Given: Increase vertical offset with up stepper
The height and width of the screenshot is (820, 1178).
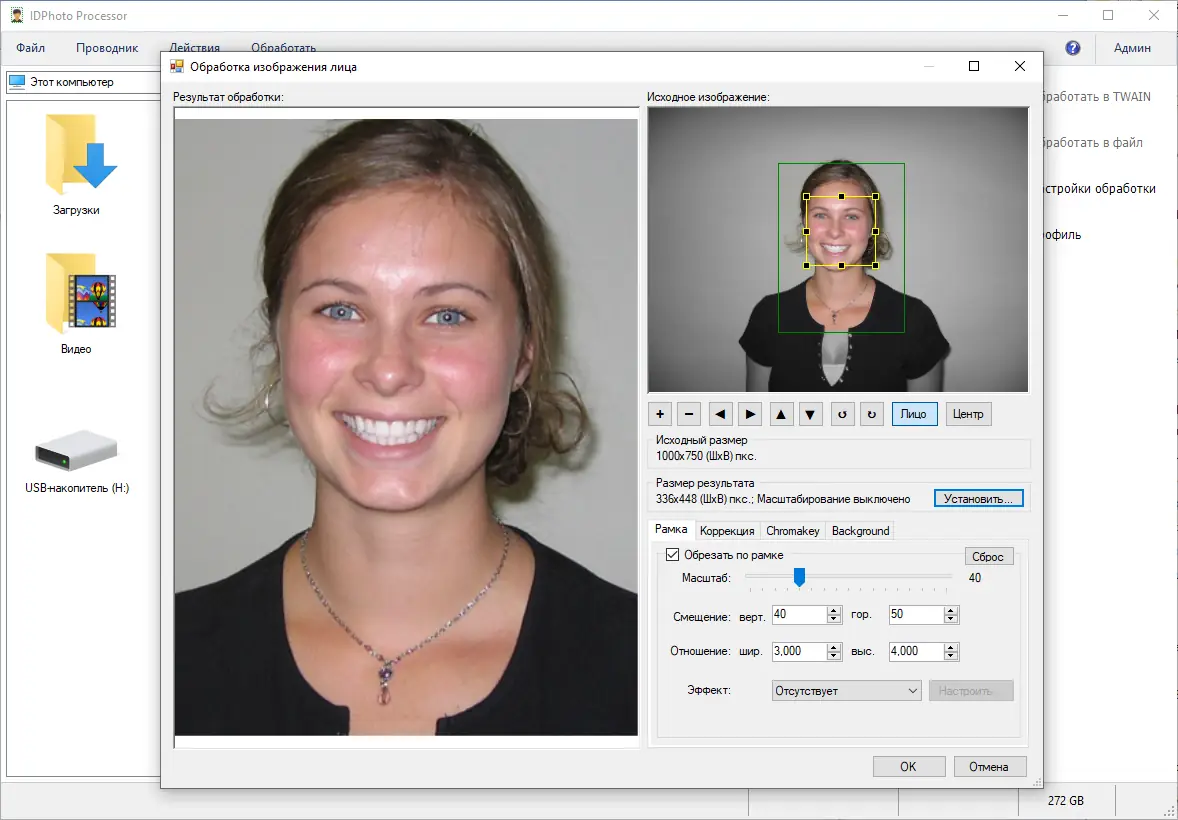Looking at the screenshot, I should [x=834, y=610].
